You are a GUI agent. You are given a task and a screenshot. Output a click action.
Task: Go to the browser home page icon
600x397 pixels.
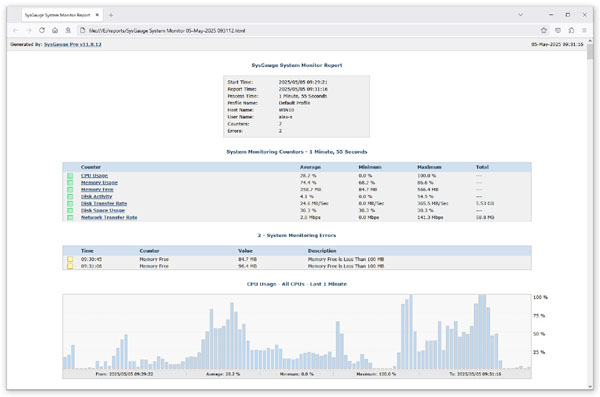[55, 30]
